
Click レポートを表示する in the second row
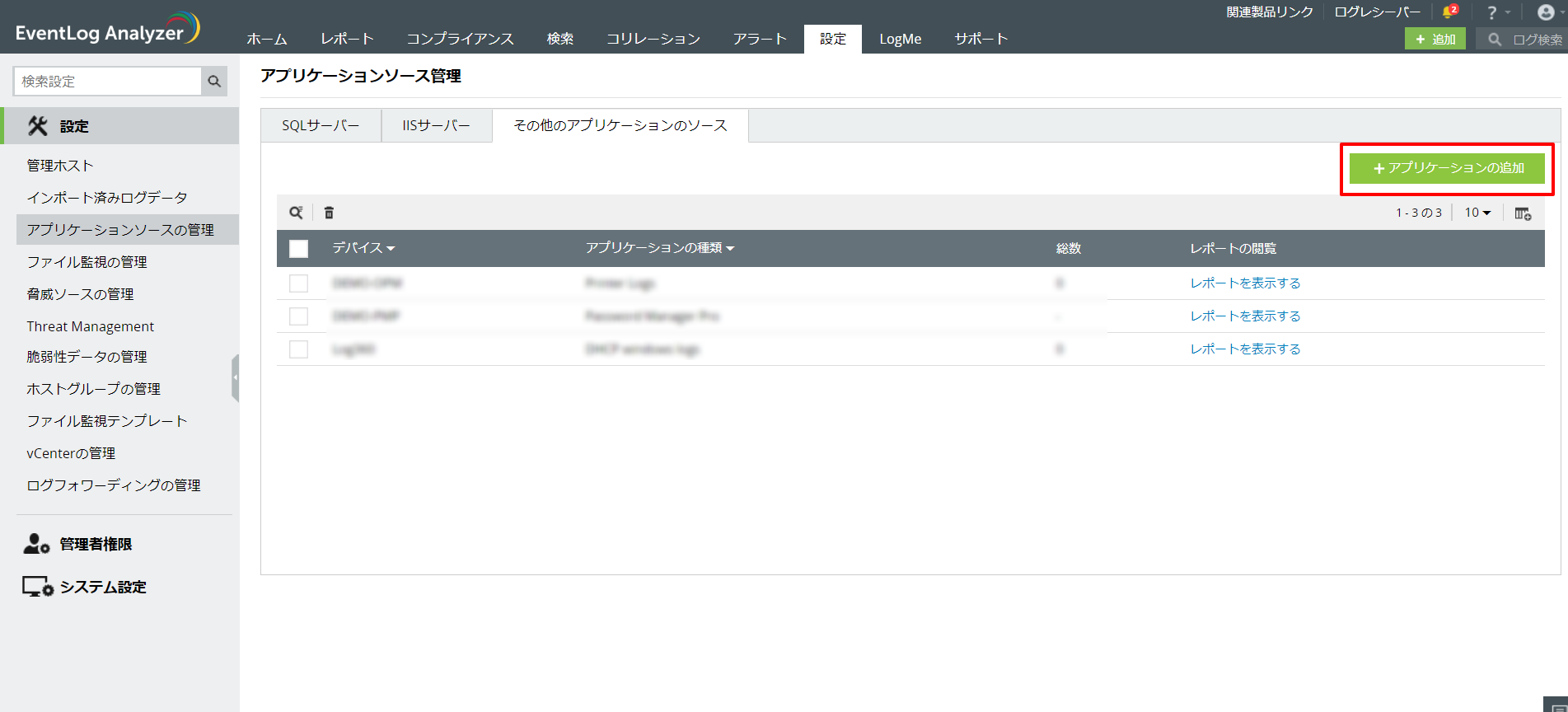pyautogui.click(x=1245, y=316)
